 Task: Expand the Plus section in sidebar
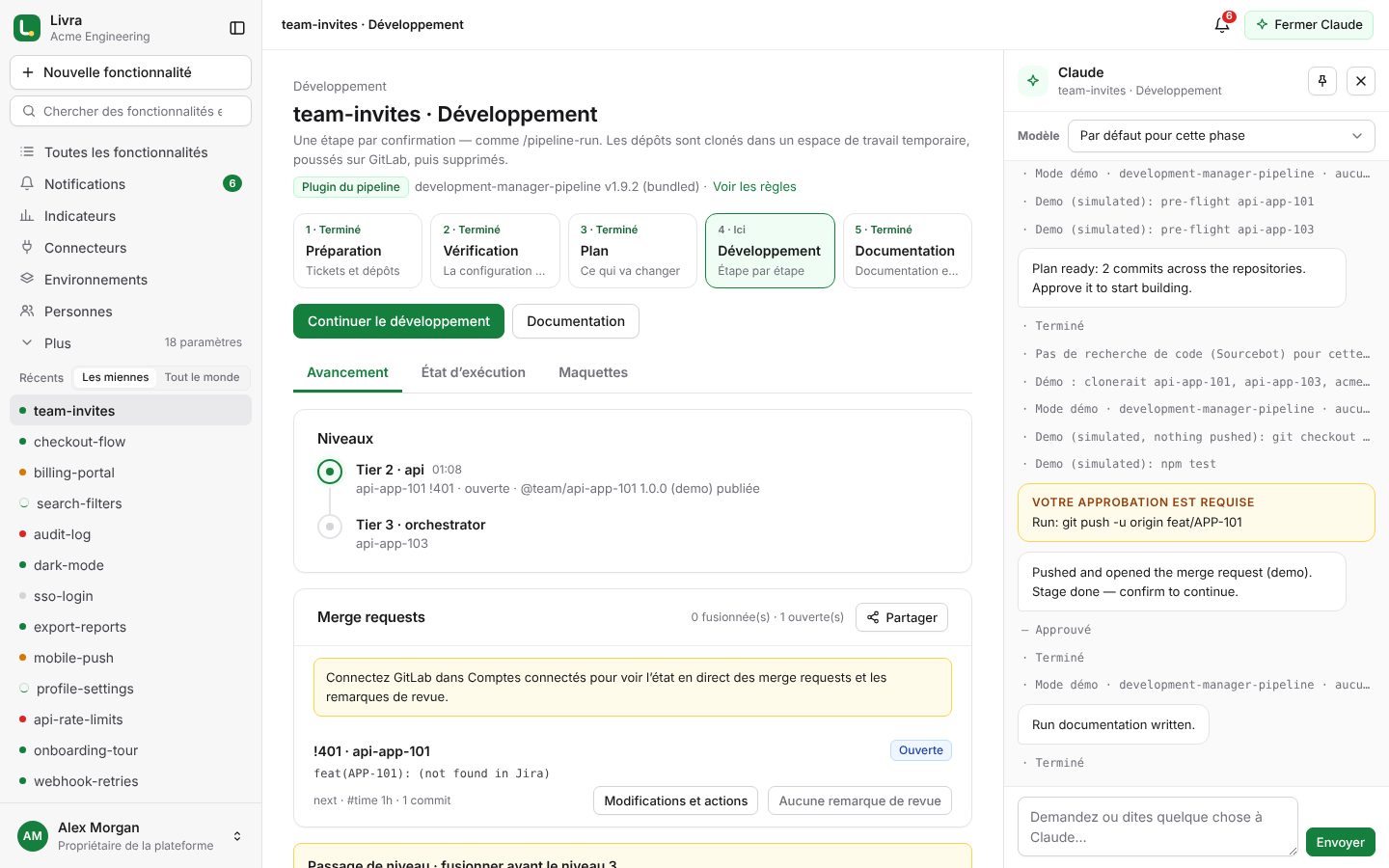[130, 343]
